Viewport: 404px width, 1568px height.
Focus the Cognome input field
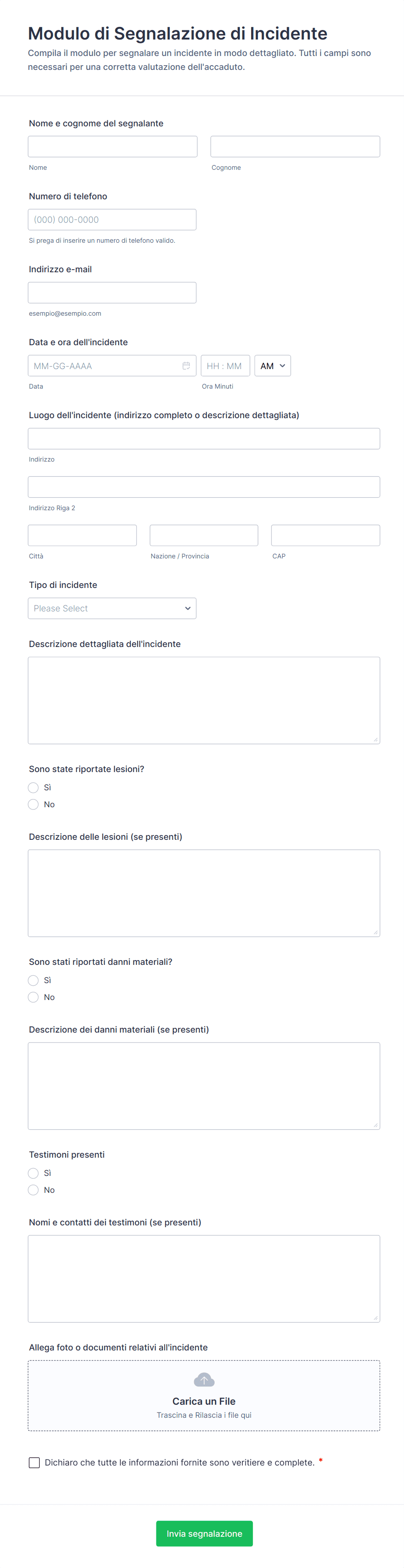point(295,147)
